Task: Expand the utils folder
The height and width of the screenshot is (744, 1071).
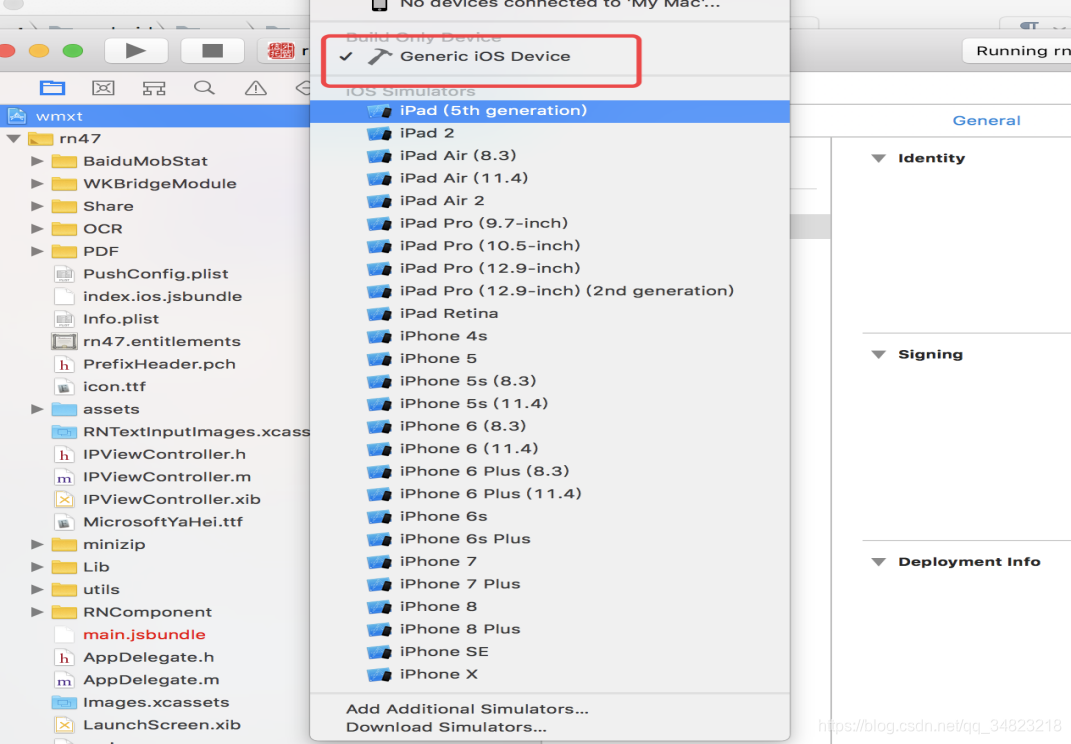Action: 37,590
